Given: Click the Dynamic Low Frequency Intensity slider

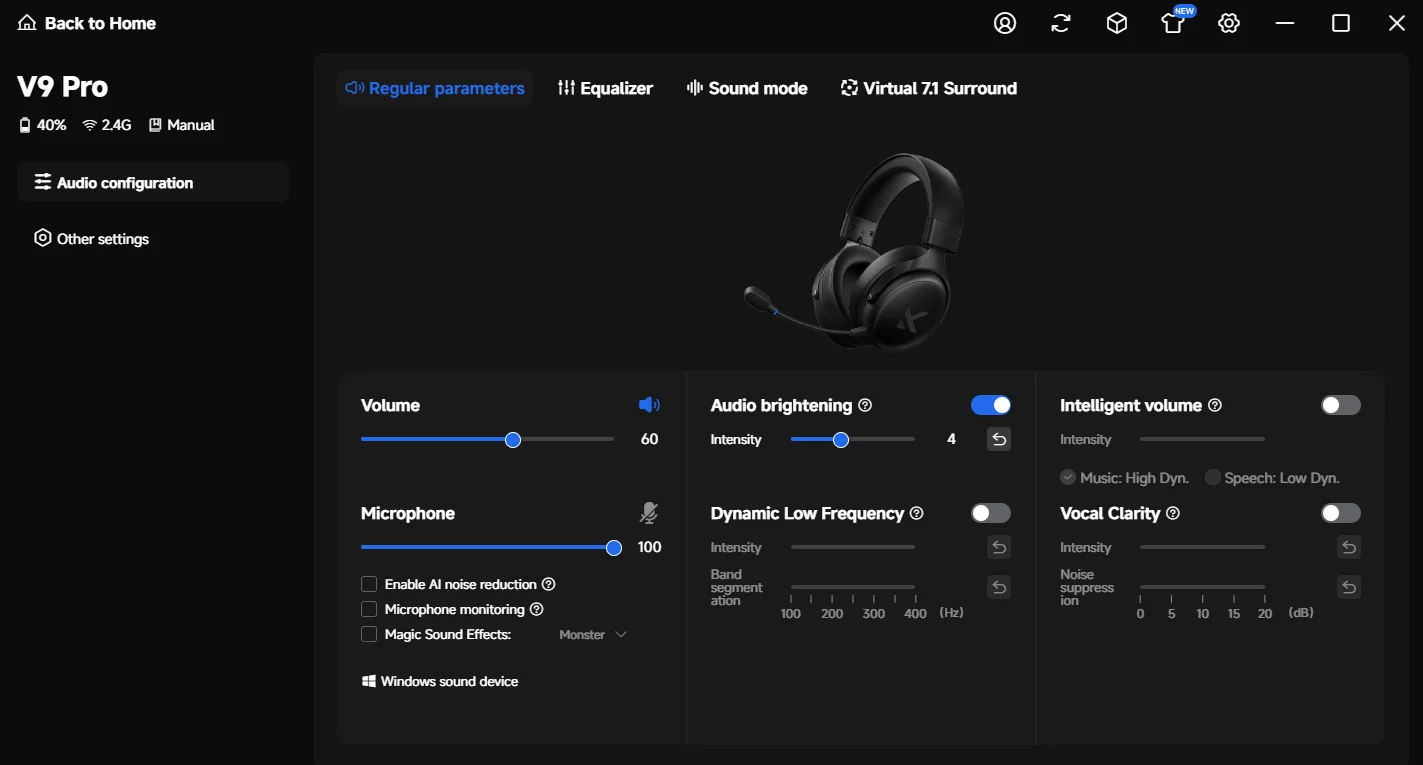Looking at the screenshot, I should point(853,547).
